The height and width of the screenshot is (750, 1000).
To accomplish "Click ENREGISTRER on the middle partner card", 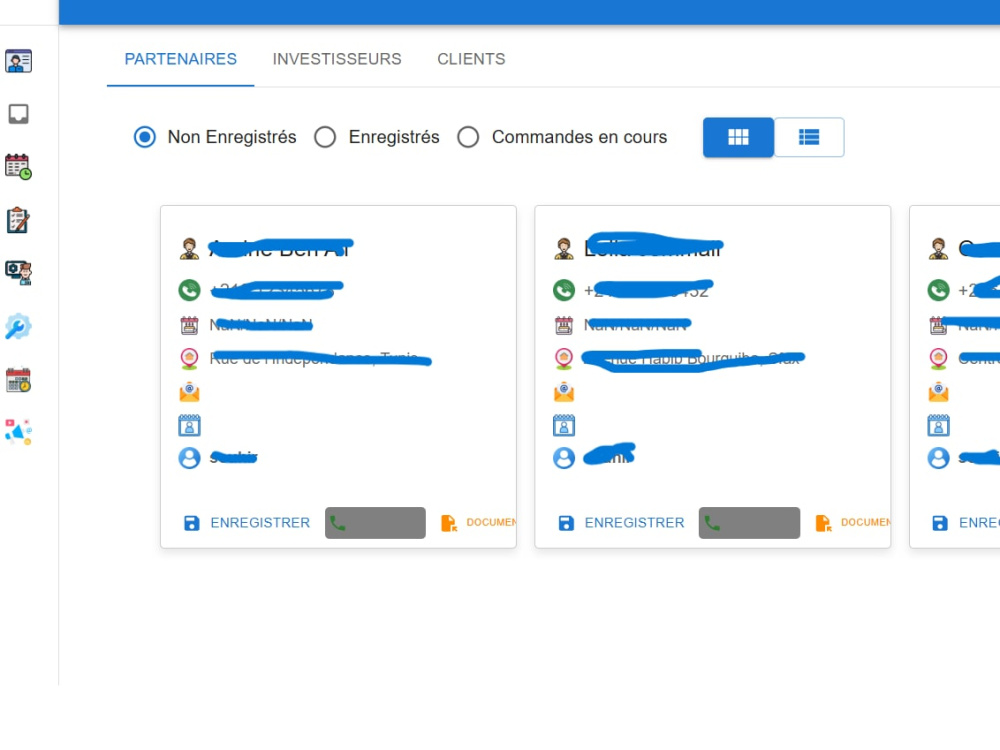I will [x=621, y=523].
